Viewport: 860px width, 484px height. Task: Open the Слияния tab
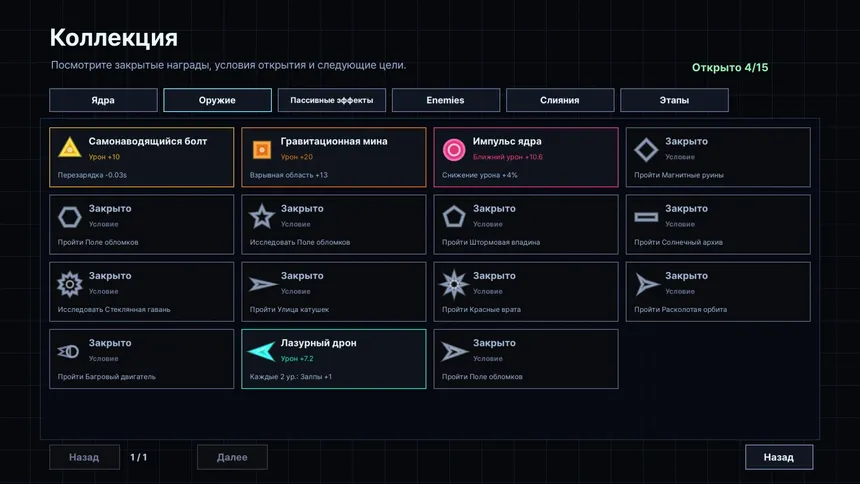click(559, 100)
